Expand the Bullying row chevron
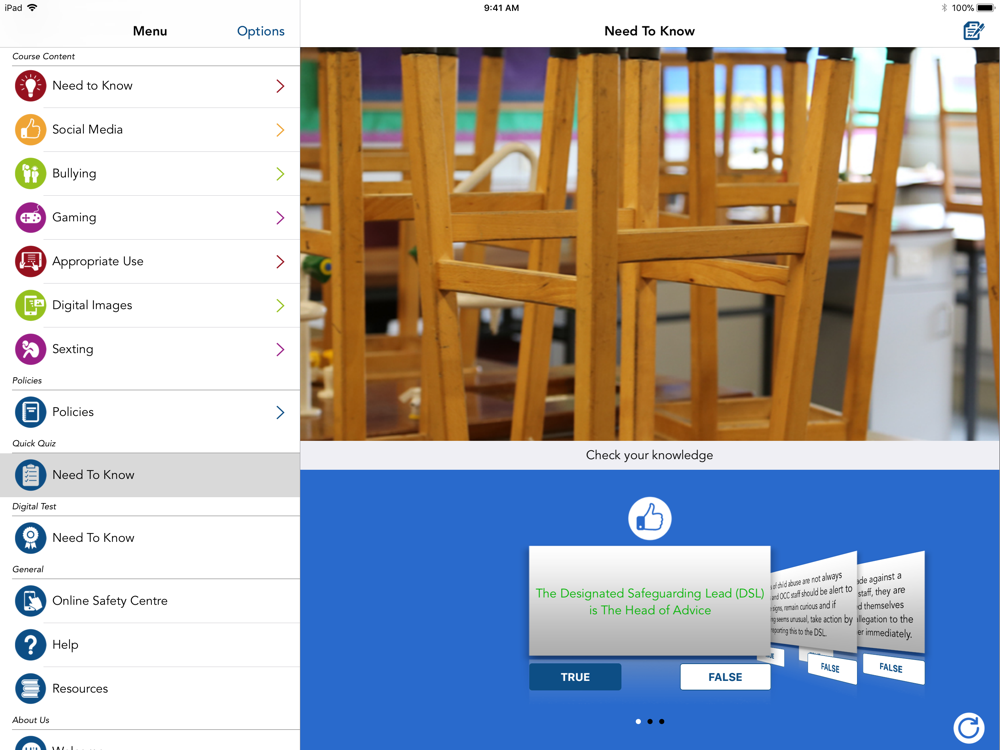This screenshot has height=750, width=1000. click(280, 174)
